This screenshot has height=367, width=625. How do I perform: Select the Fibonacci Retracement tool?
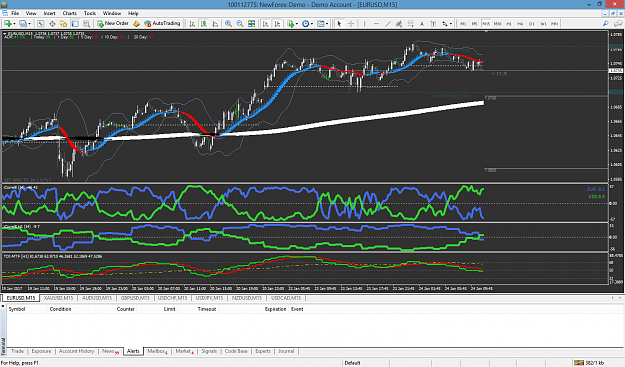(x=411, y=24)
